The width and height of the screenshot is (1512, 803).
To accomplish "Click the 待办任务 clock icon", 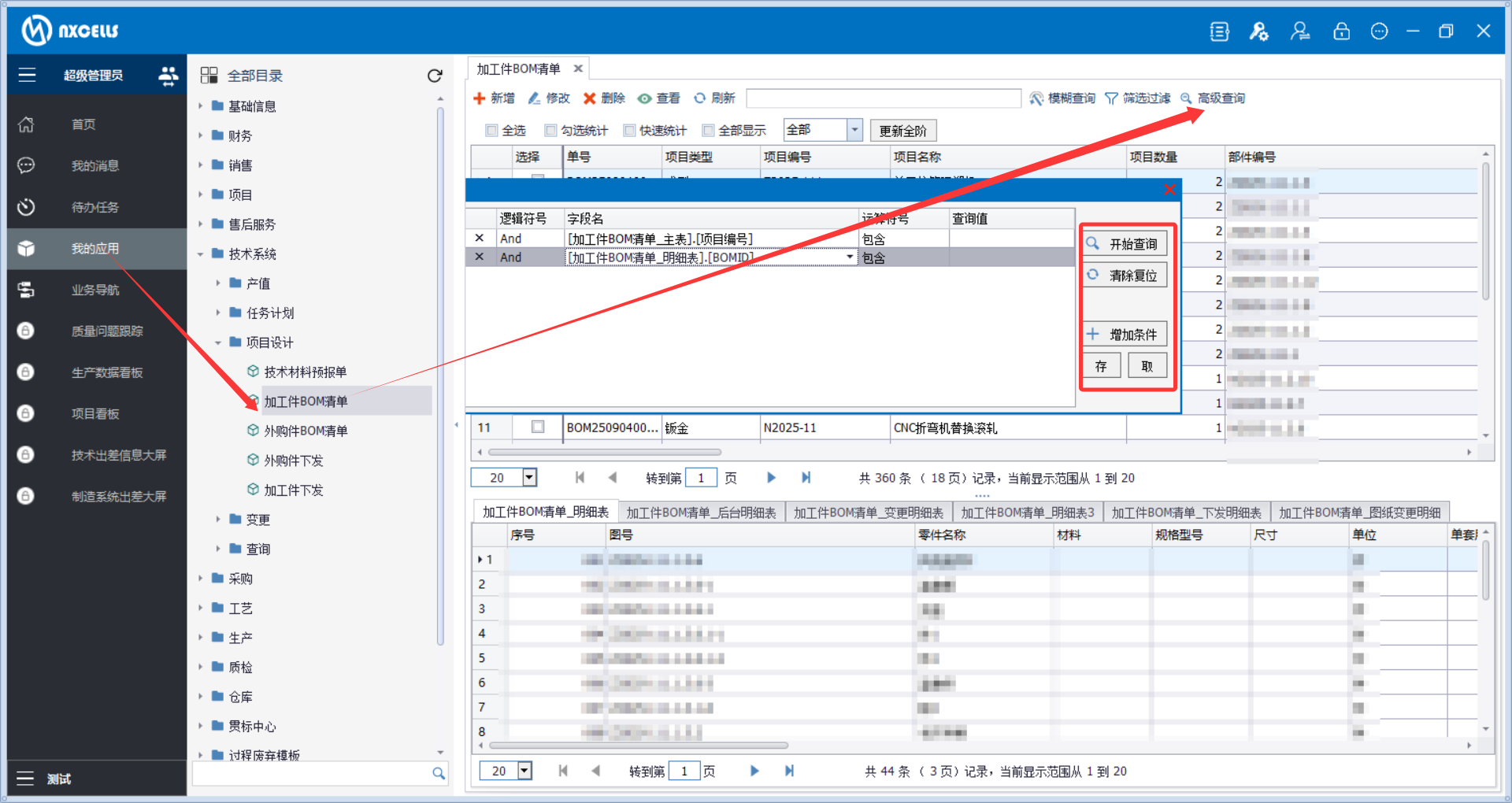I will click(26, 207).
